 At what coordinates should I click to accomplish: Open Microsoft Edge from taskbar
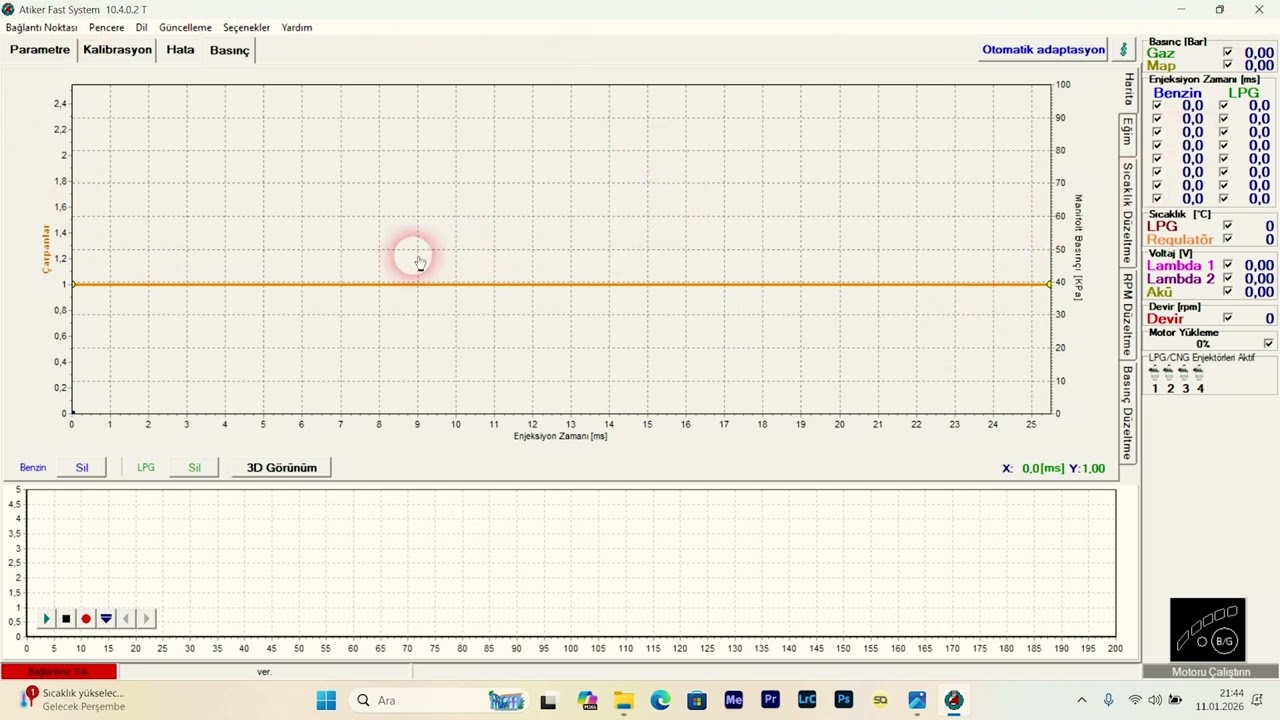660,700
